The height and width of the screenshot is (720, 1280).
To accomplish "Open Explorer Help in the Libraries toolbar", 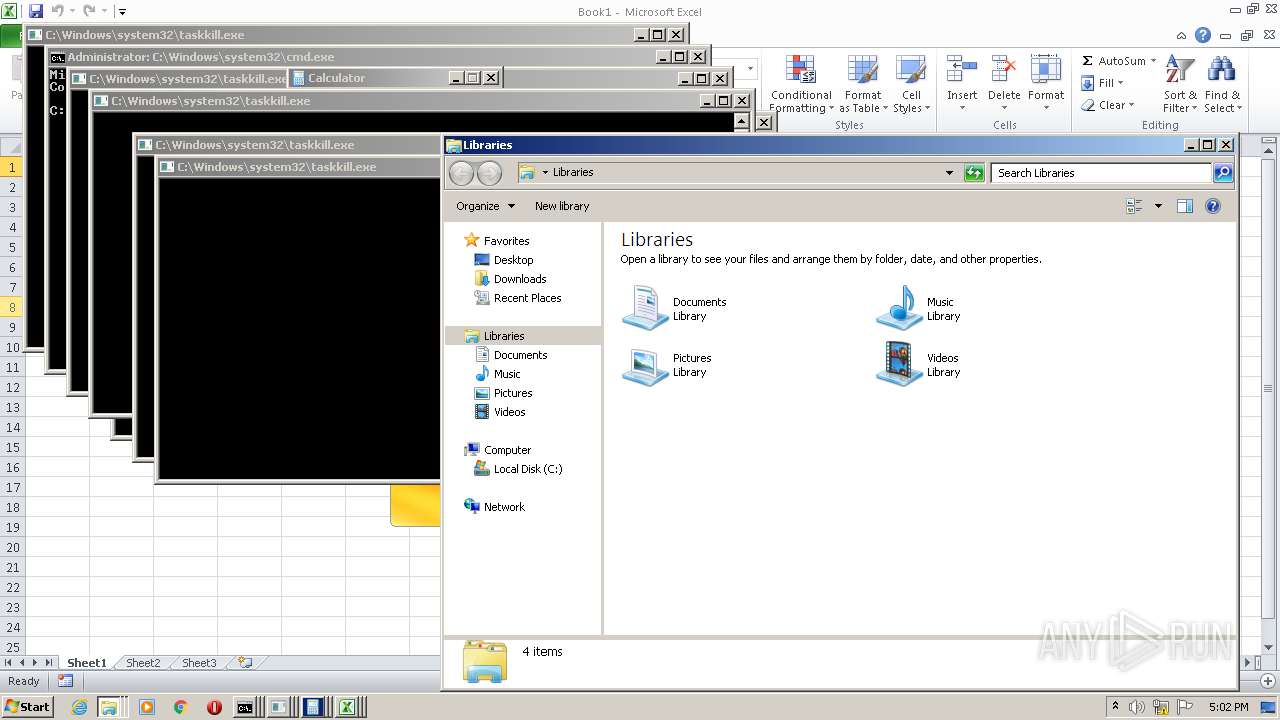I will [x=1213, y=206].
